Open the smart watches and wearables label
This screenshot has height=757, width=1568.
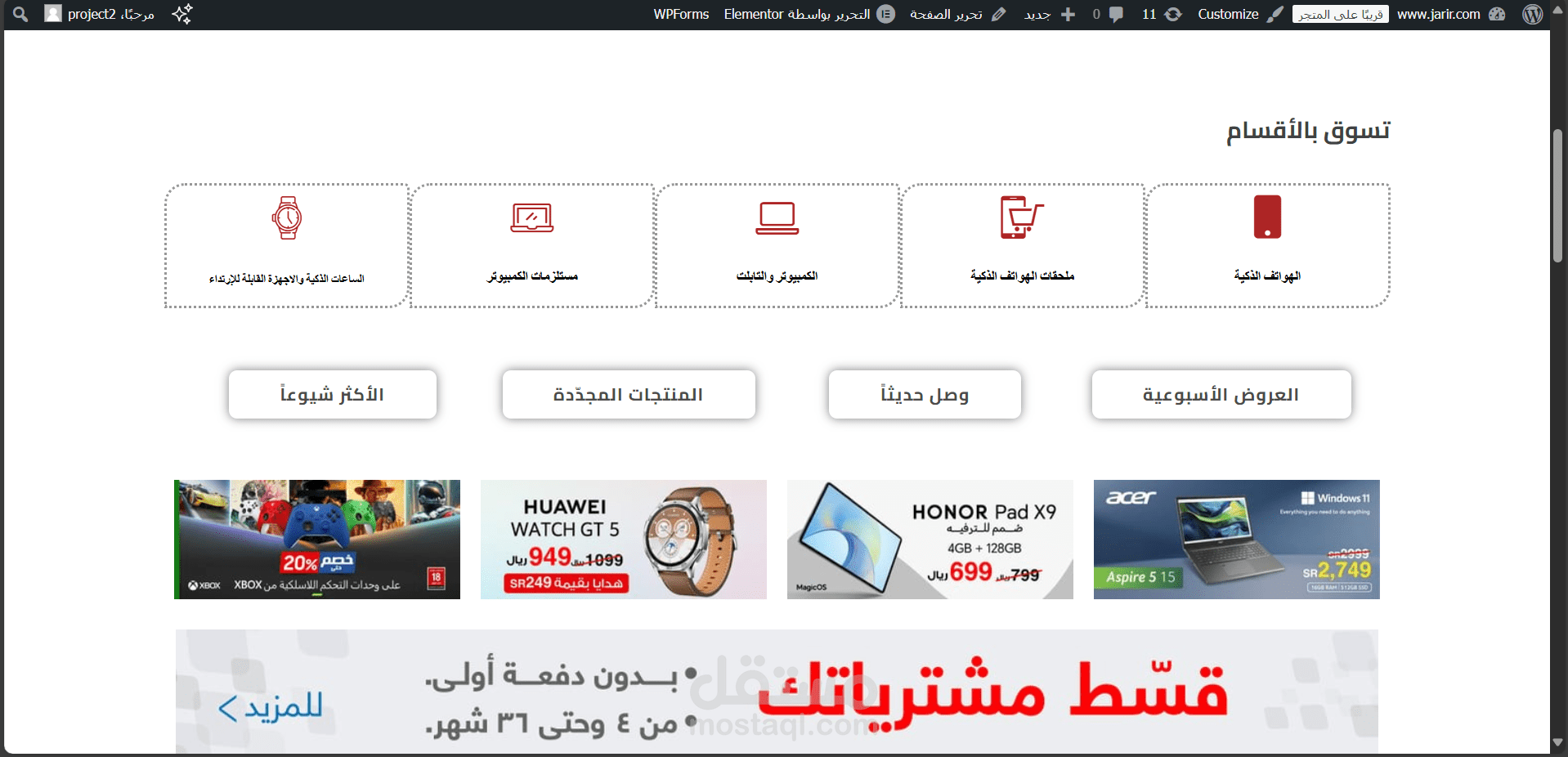(287, 279)
